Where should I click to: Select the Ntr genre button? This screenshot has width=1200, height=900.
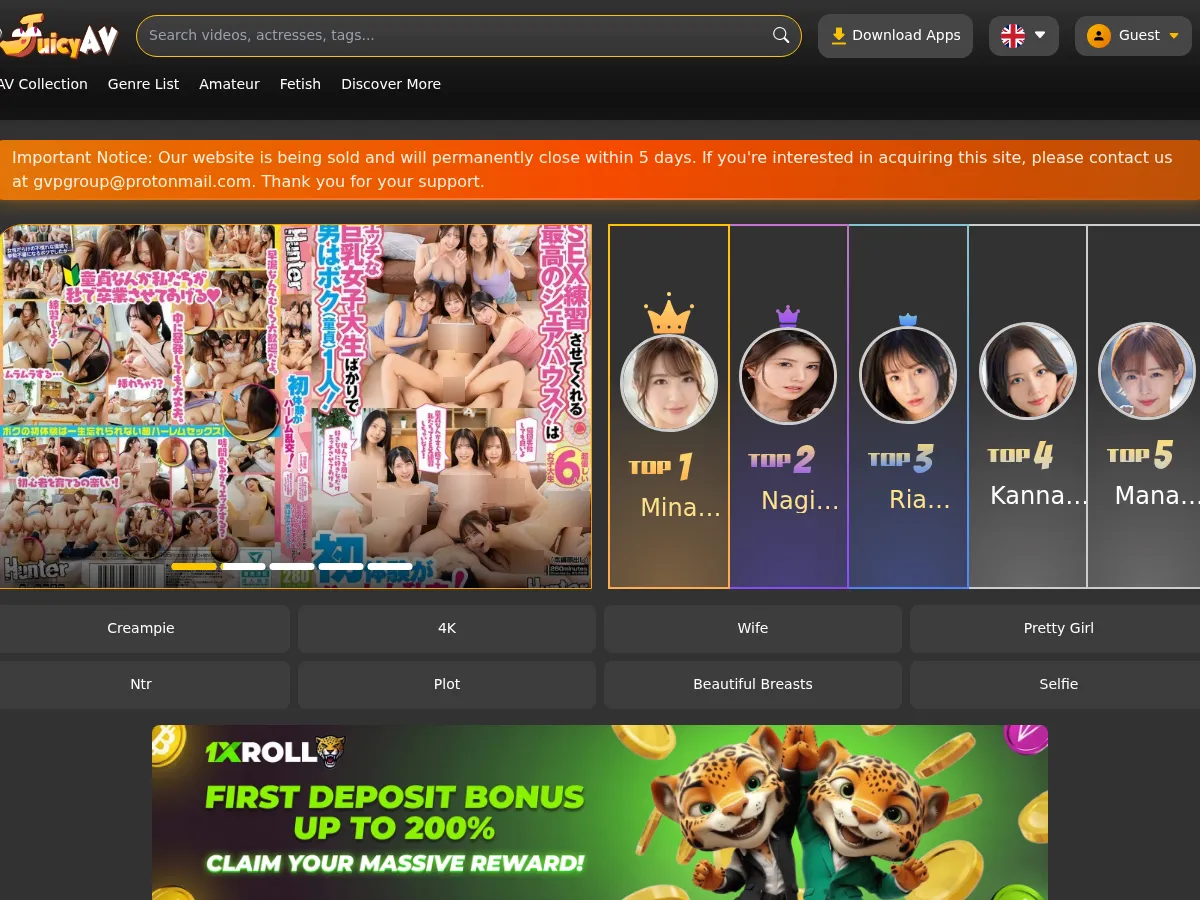click(145, 684)
